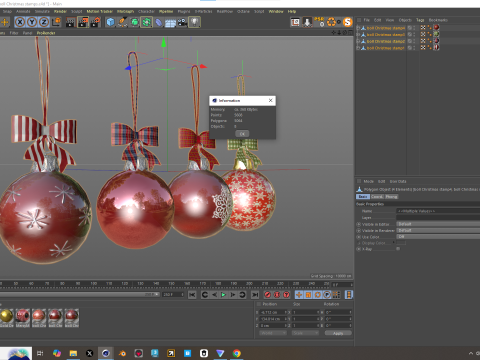Play the animation forwards
Viewport: 480px width, 360px height.
[x=223, y=295]
